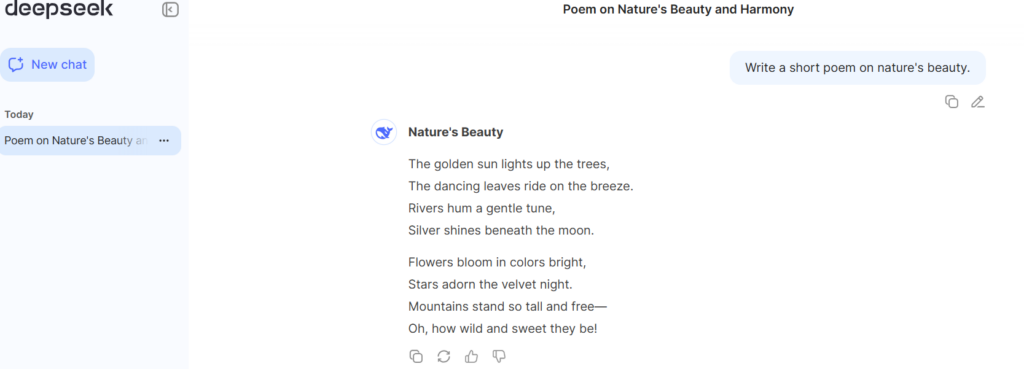Click the line 'The golden sun lights up the trees'
The width and height of the screenshot is (1024, 369).
pyautogui.click(x=509, y=164)
